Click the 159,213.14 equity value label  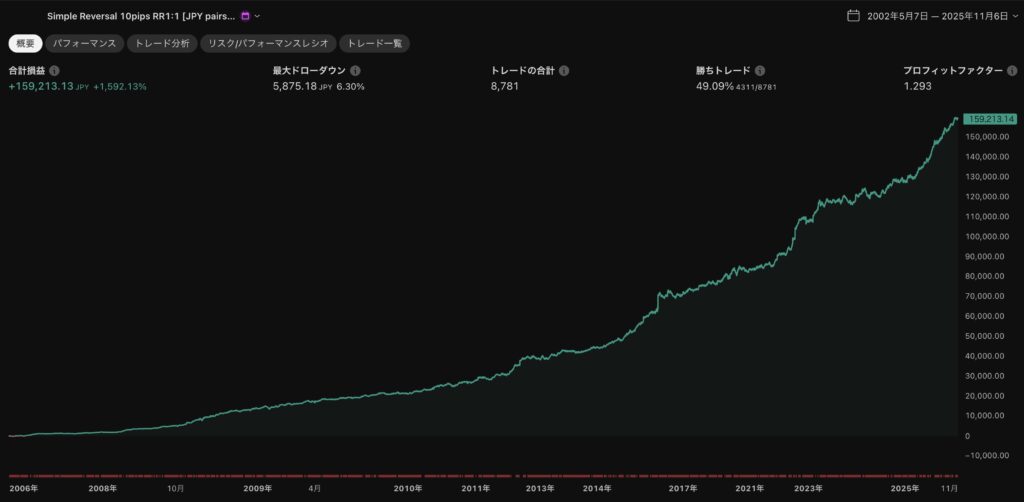988,119
